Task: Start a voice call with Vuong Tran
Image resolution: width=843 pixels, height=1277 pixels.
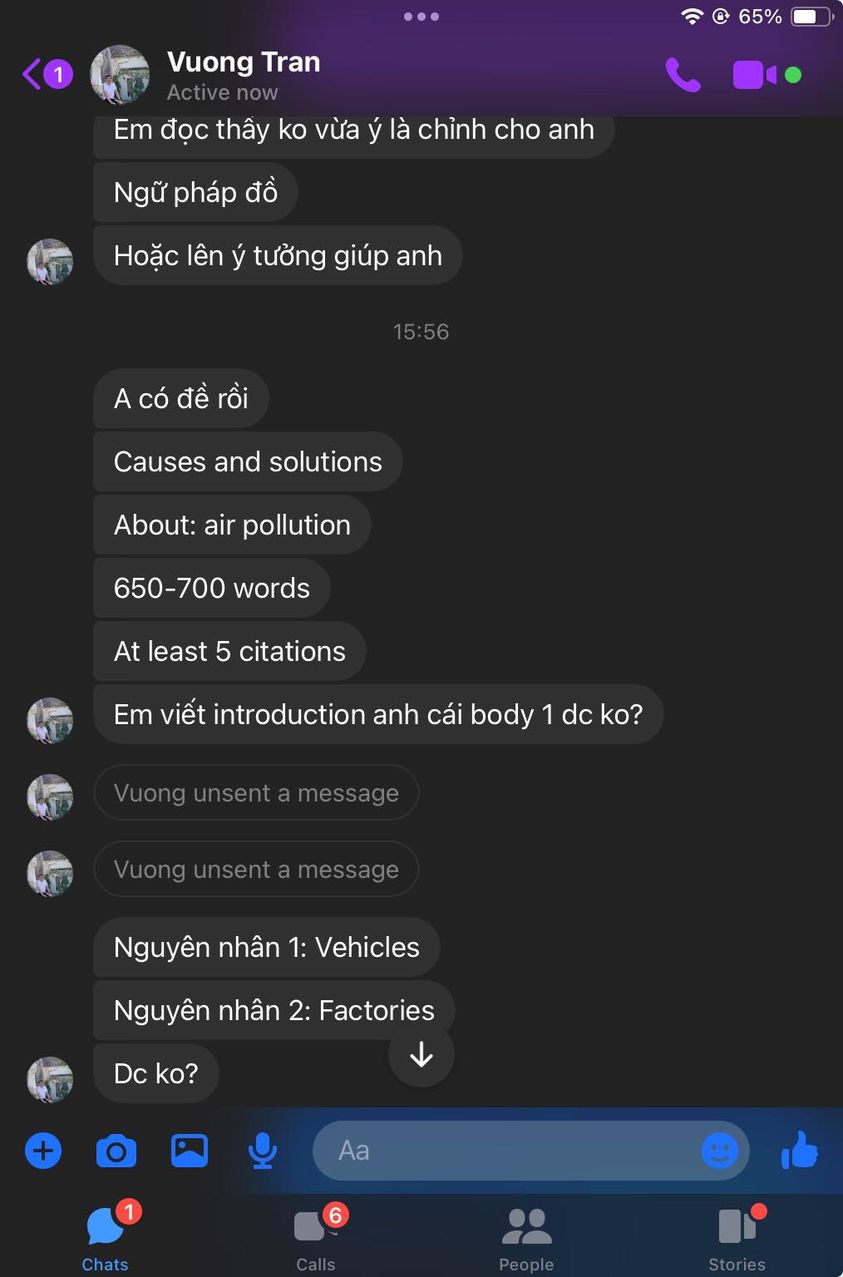Action: 683,75
